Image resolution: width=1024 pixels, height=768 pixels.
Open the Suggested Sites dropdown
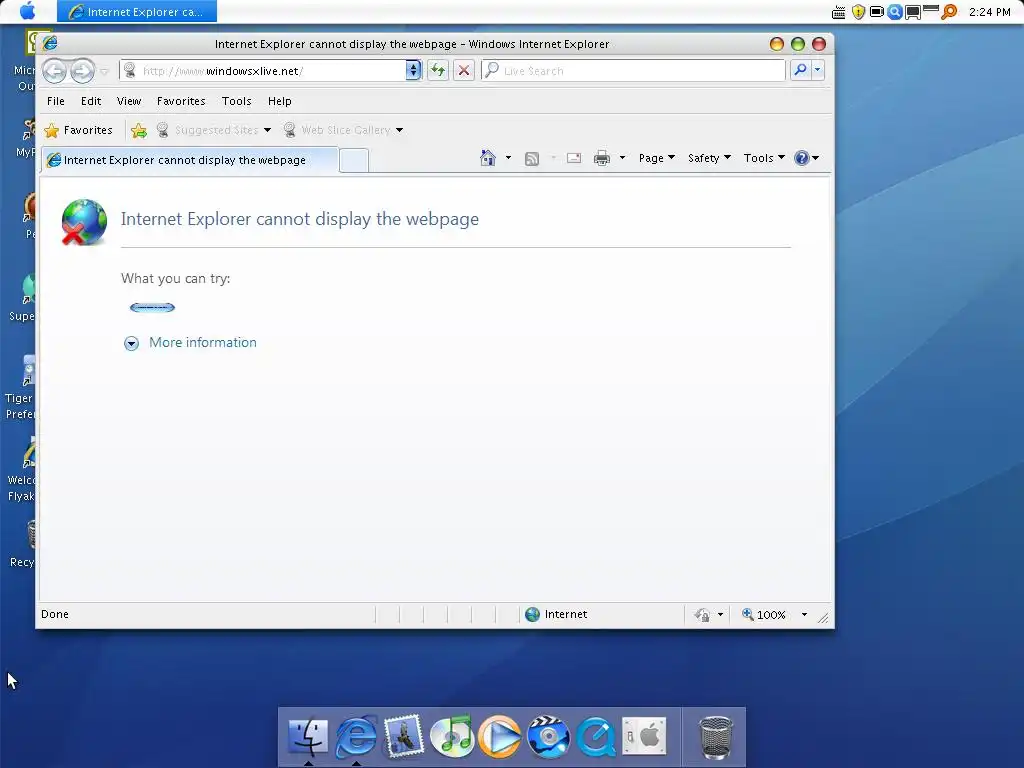[267, 130]
